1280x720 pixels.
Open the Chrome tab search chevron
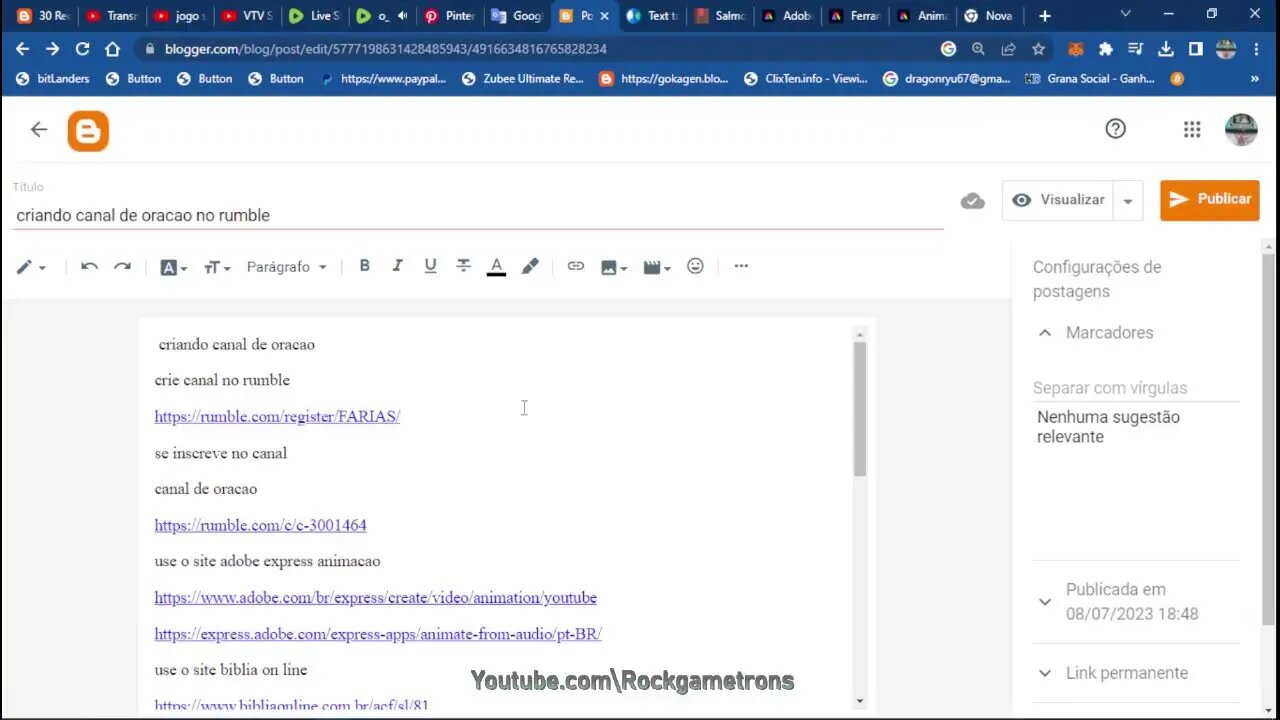(x=1126, y=14)
